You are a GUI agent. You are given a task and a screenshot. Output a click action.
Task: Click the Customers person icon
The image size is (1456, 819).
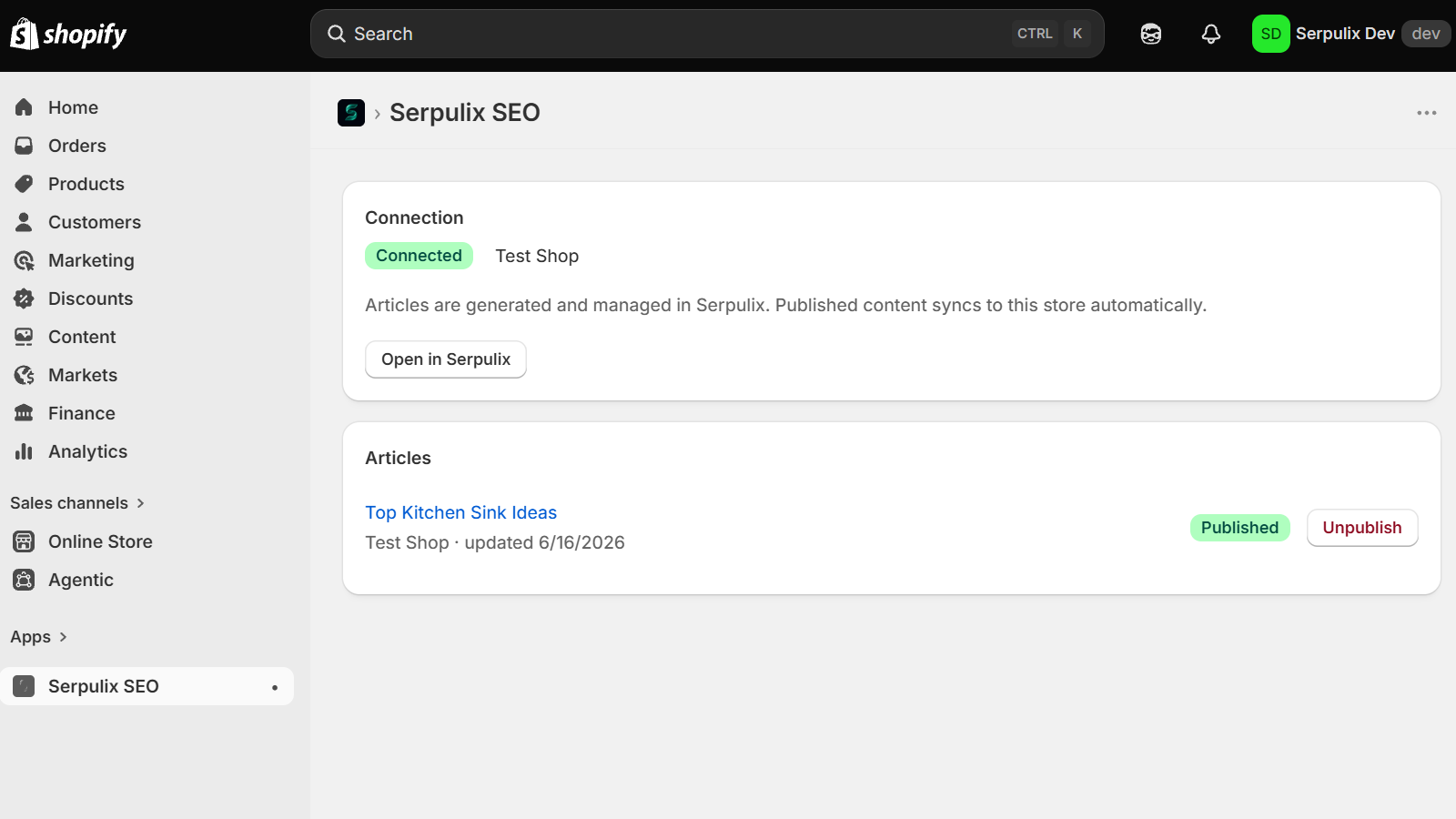[x=25, y=222]
